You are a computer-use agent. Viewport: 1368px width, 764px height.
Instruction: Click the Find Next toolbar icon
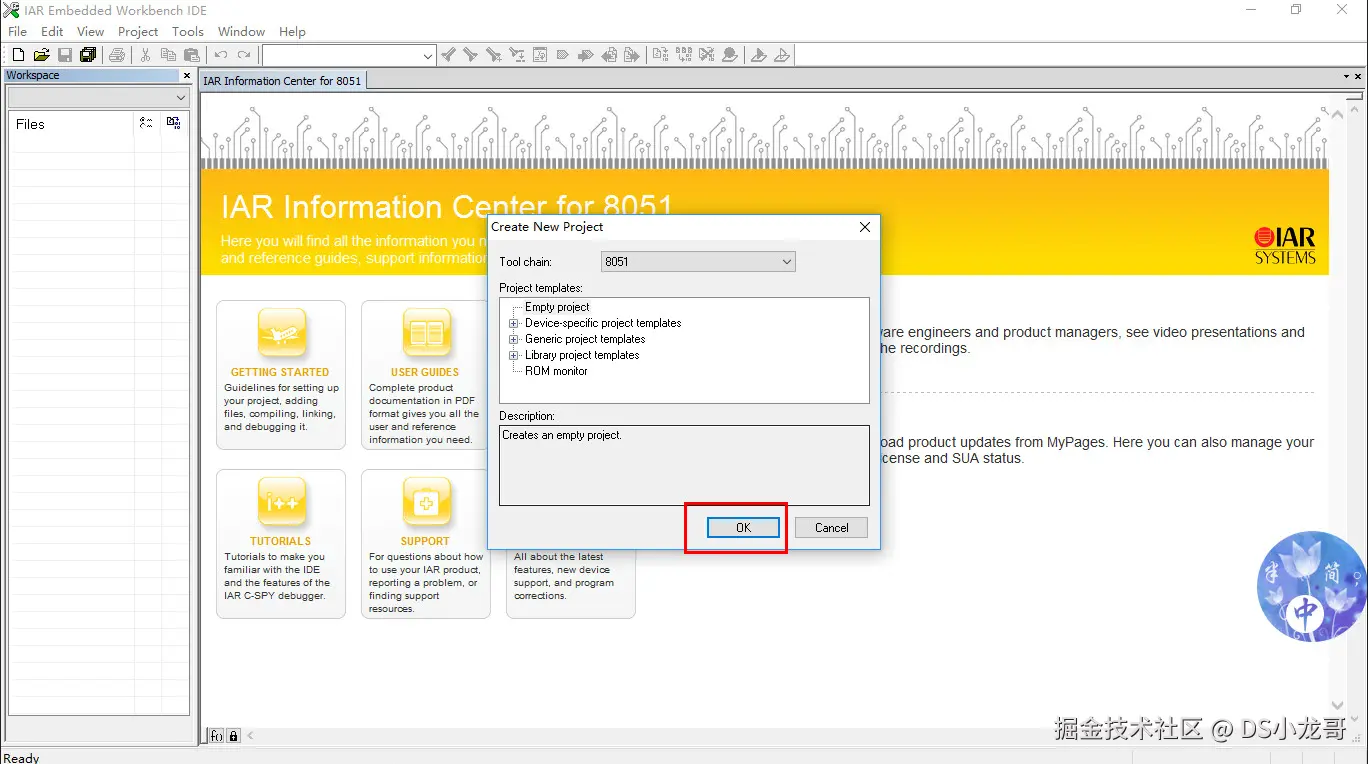coord(471,55)
